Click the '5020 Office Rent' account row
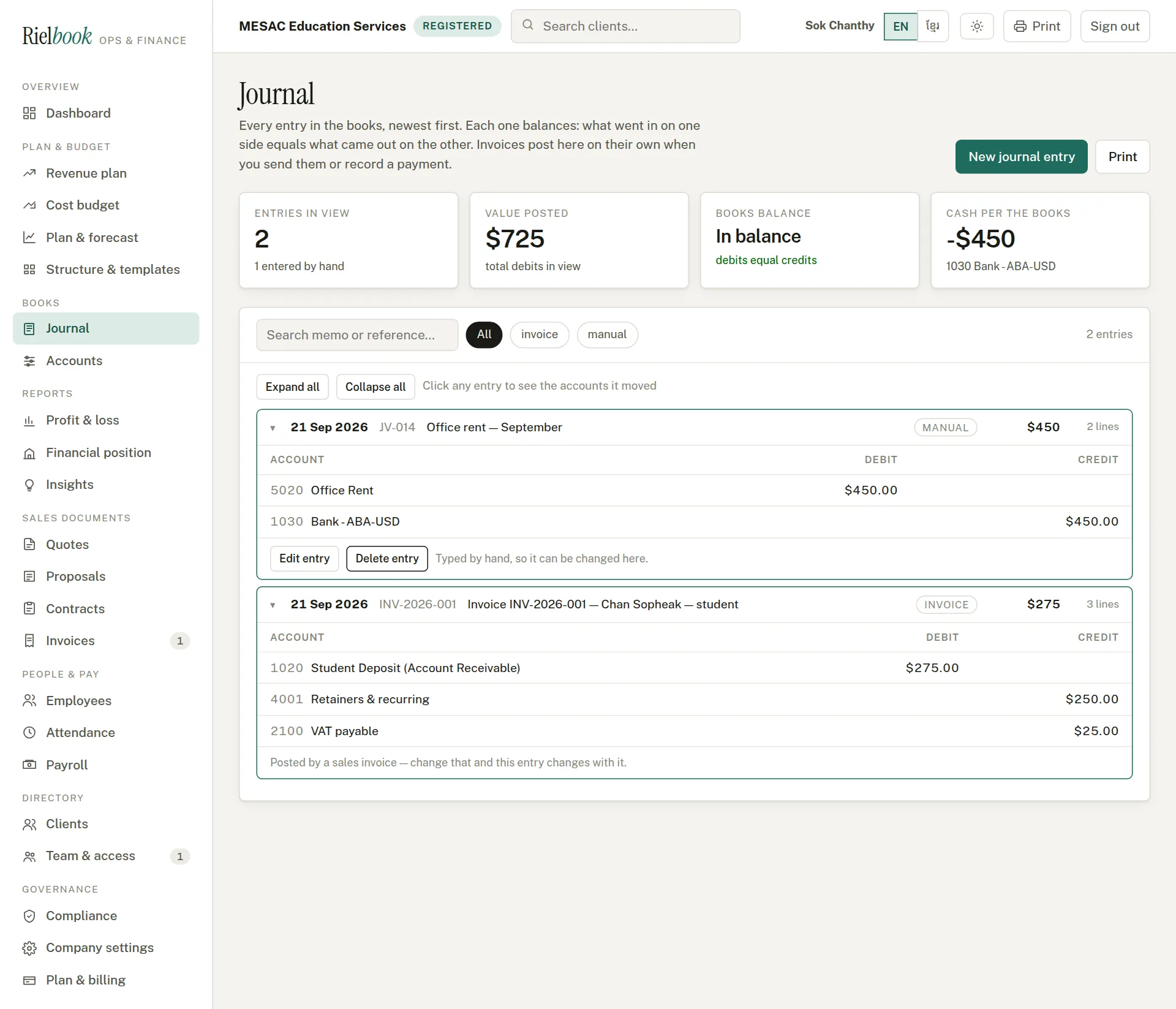This screenshot has height=1009, width=1176. tap(694, 491)
